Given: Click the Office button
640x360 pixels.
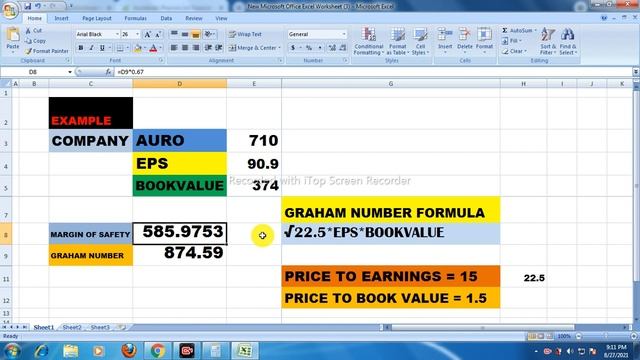Looking at the screenshot, I should coord(10,10).
